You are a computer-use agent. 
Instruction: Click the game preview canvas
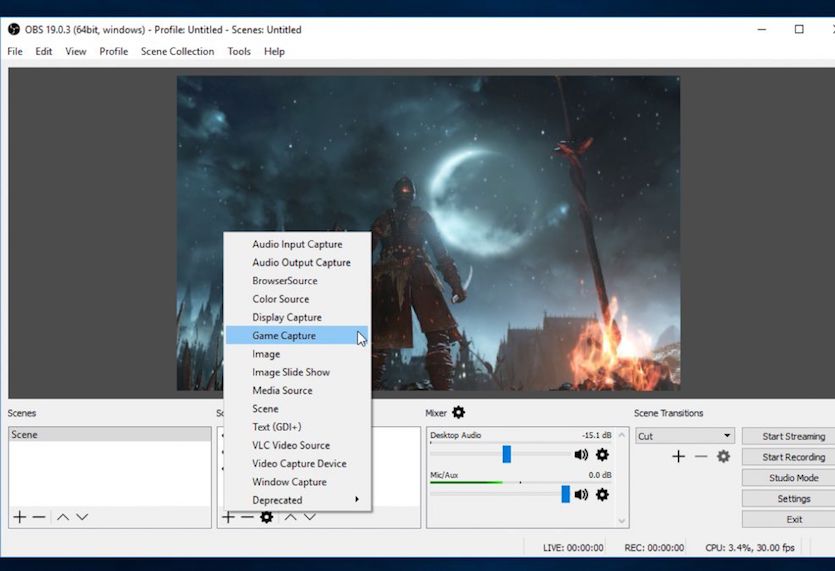[428, 233]
